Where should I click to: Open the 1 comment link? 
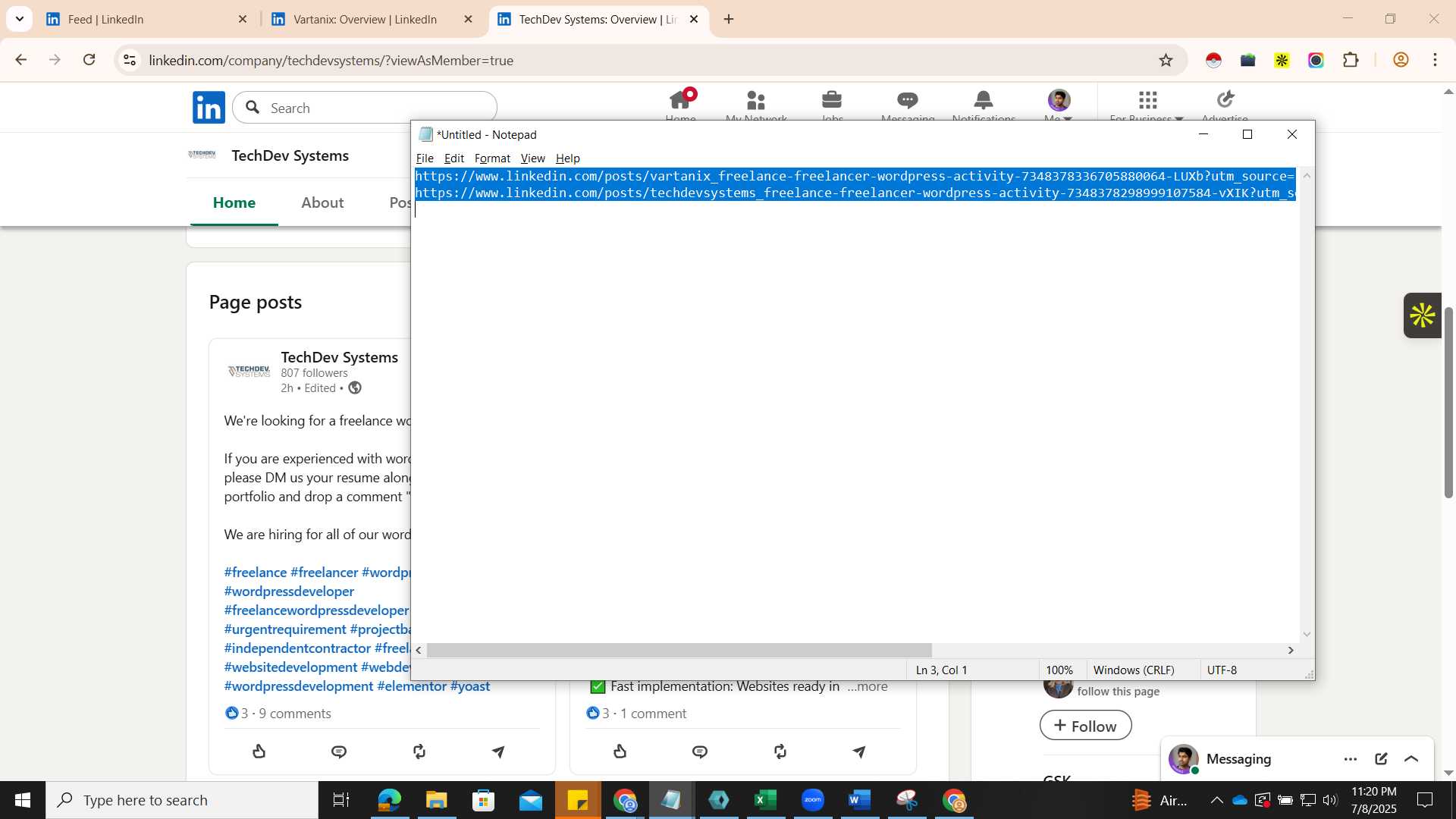653,714
